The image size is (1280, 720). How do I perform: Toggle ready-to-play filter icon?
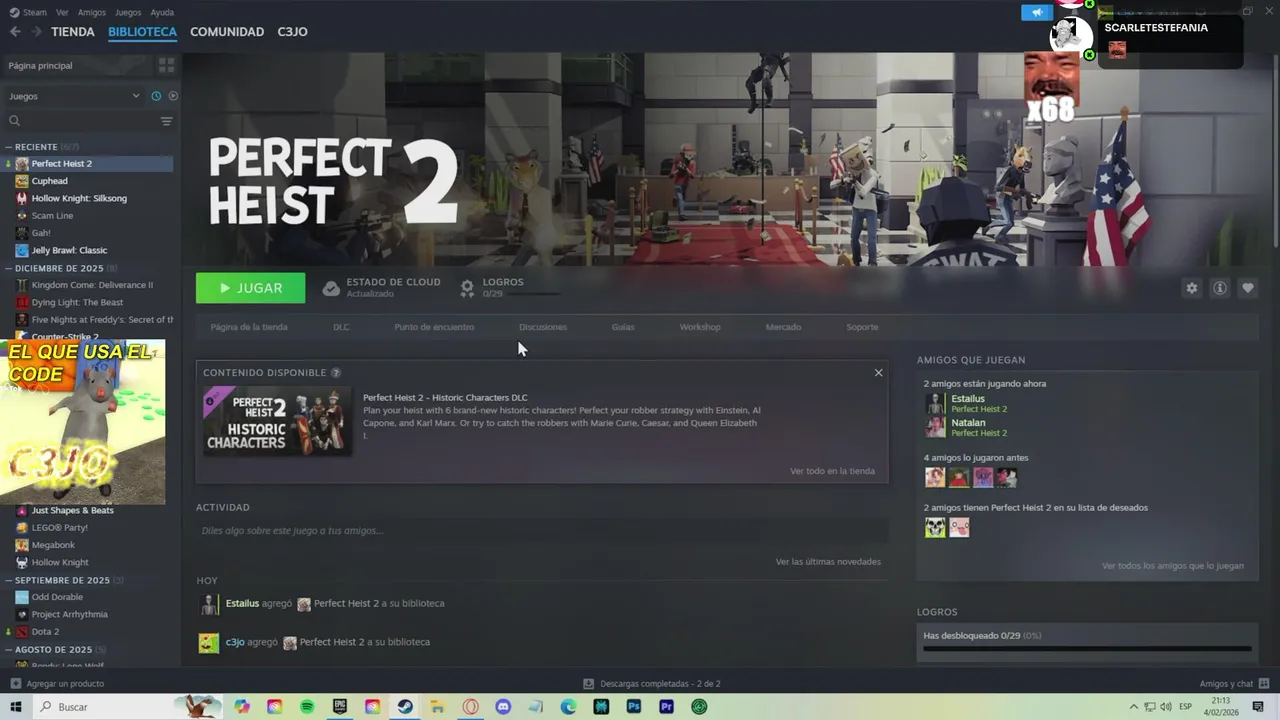pyautogui.click(x=173, y=96)
